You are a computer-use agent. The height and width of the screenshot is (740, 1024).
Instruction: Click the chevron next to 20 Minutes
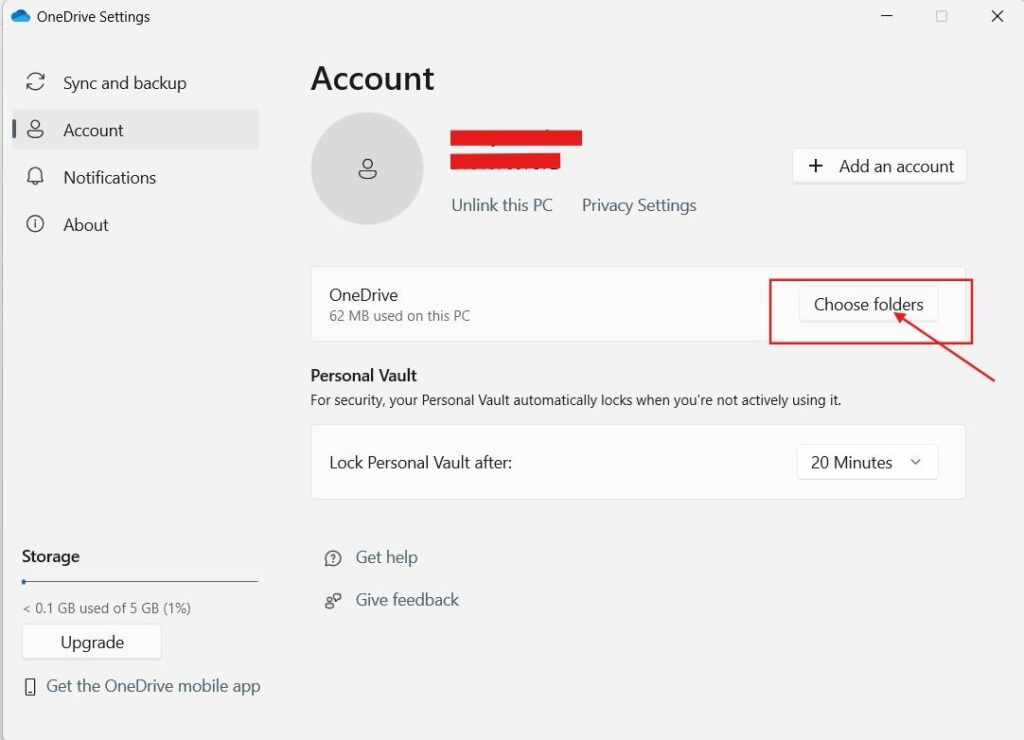pos(916,462)
